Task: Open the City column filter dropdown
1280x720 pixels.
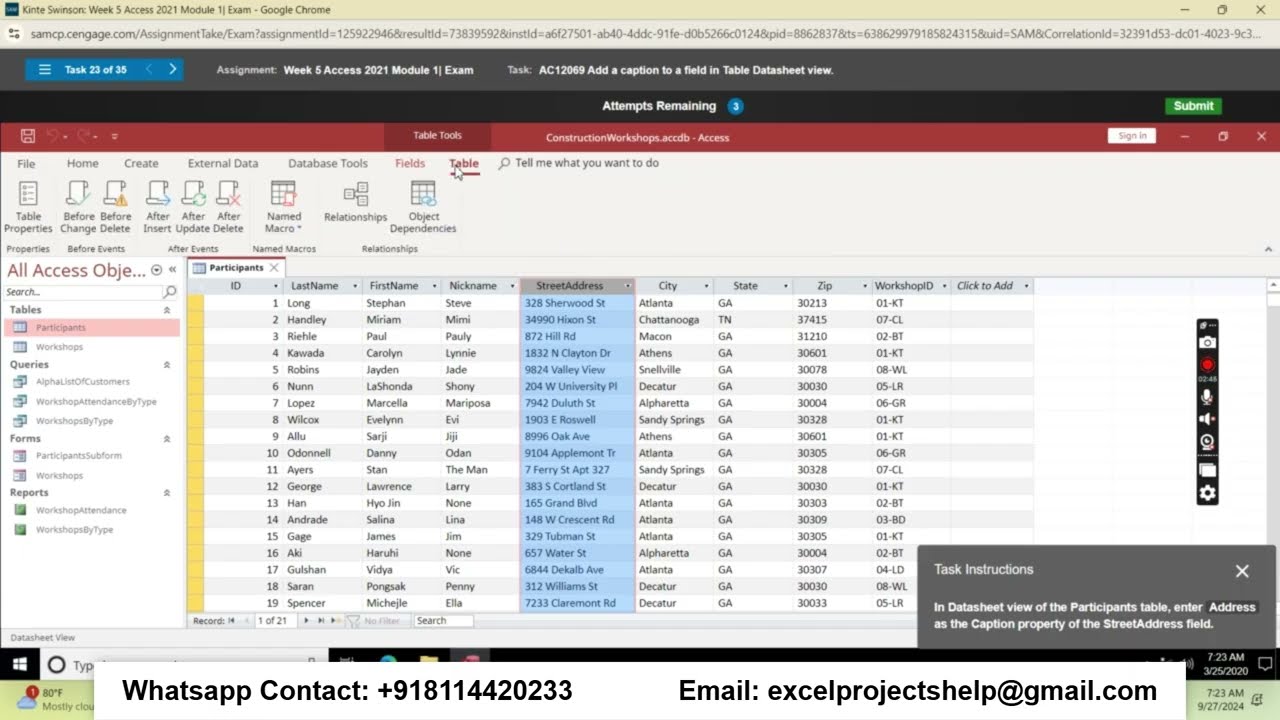Action: tap(706, 286)
